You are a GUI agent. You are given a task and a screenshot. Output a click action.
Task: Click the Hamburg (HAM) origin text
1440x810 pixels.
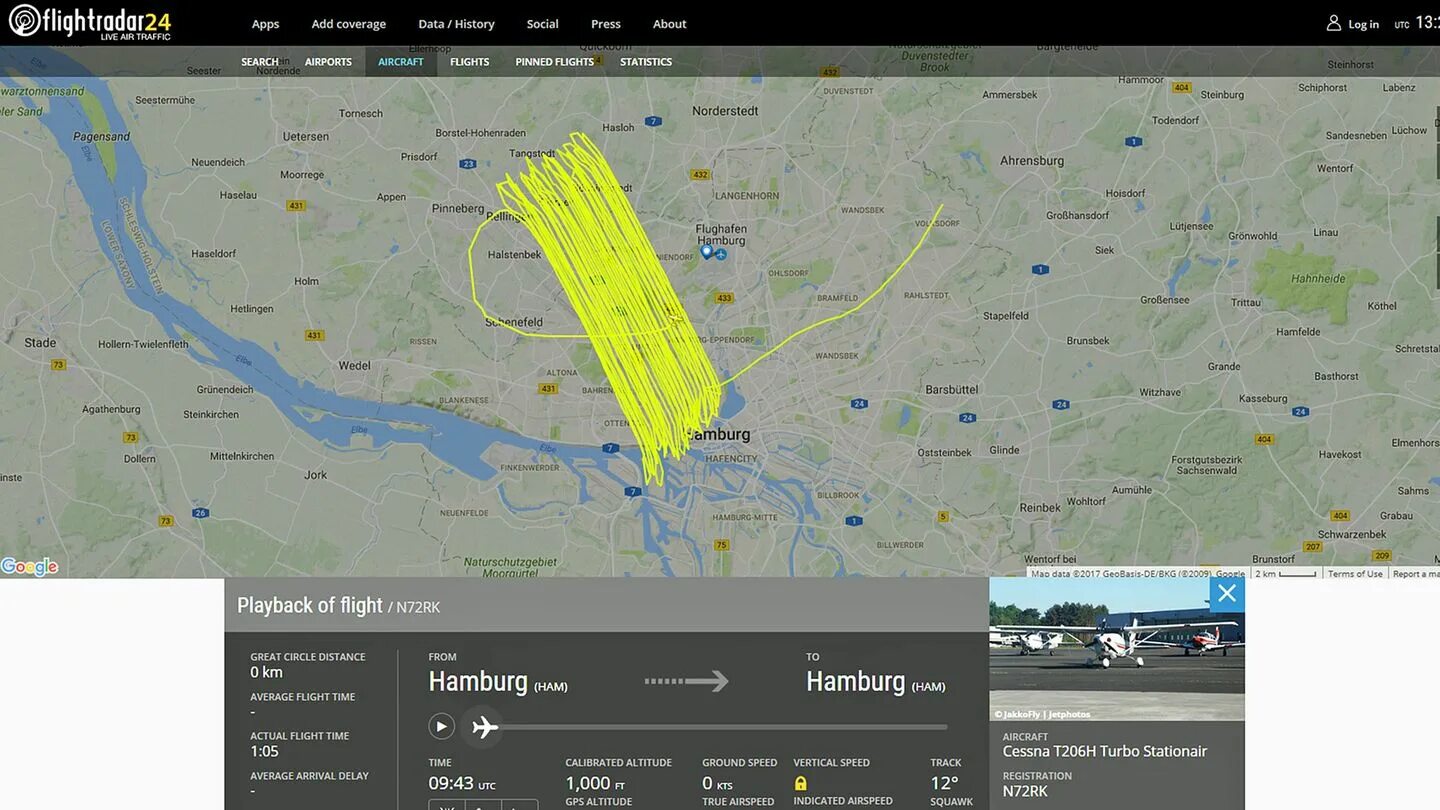[498, 682]
